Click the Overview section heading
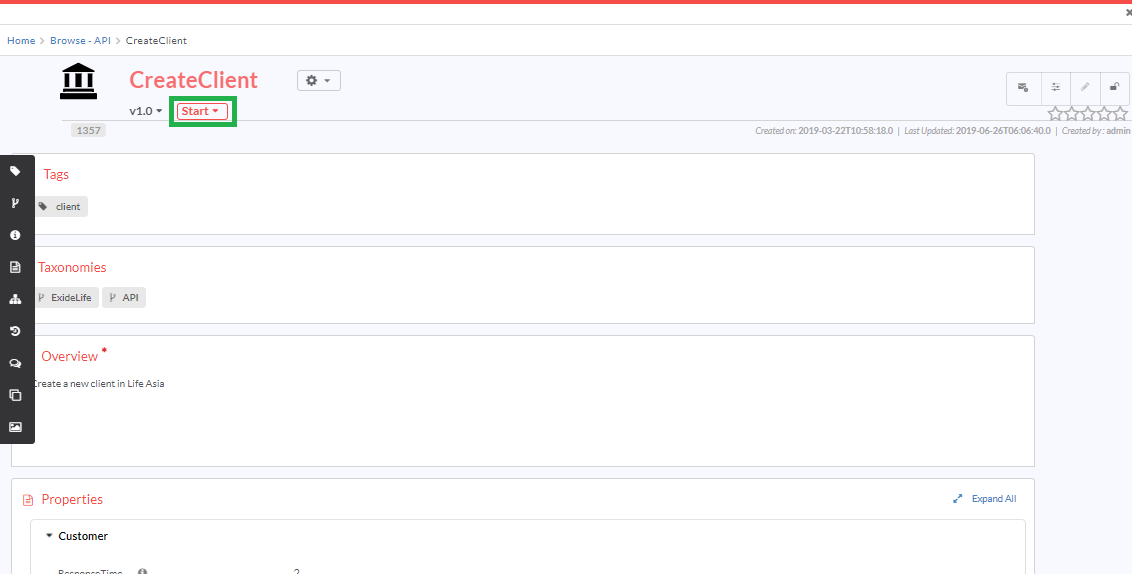This screenshot has height=574, width=1132. tap(69, 356)
